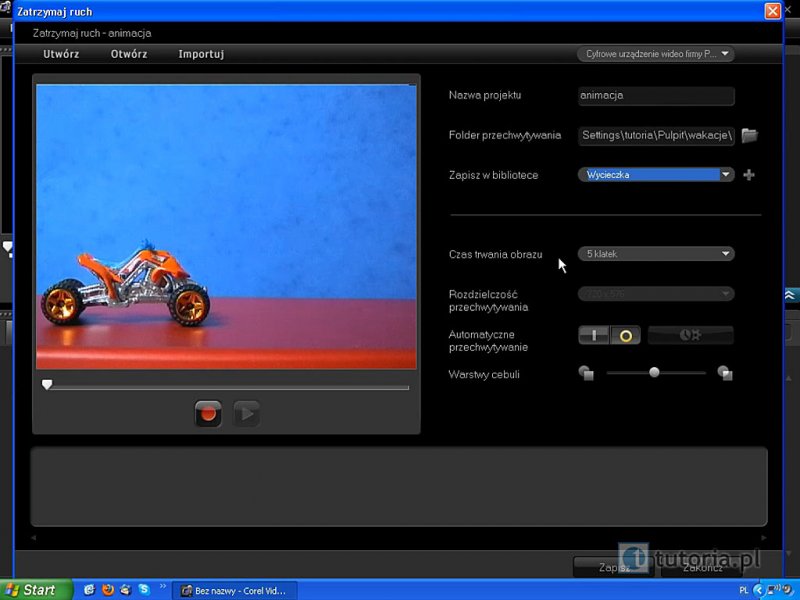800x600 pixels.
Task: Click the Importuj menu item
Action: [201, 54]
